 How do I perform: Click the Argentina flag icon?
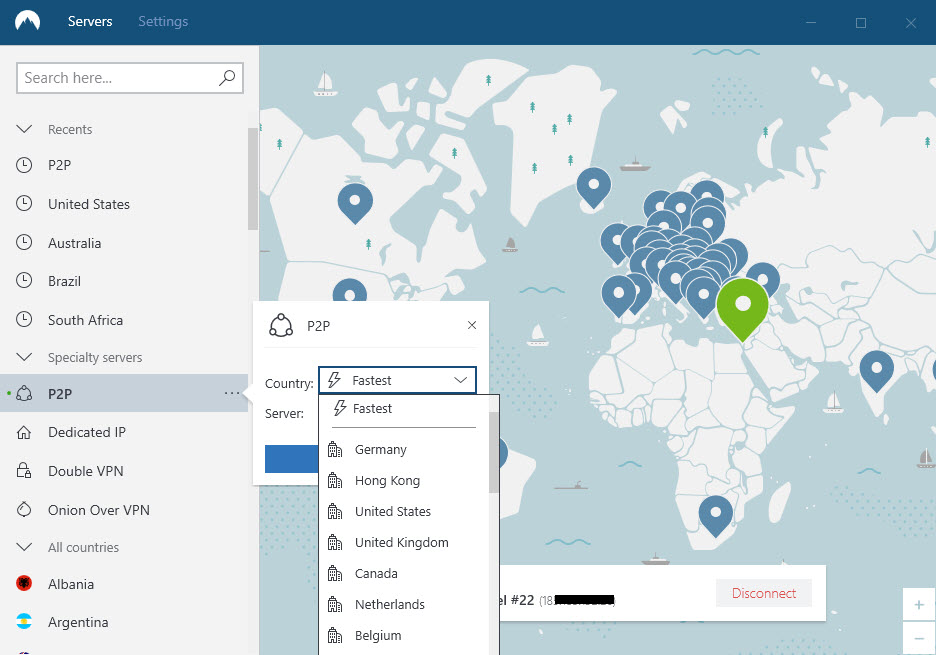point(24,622)
